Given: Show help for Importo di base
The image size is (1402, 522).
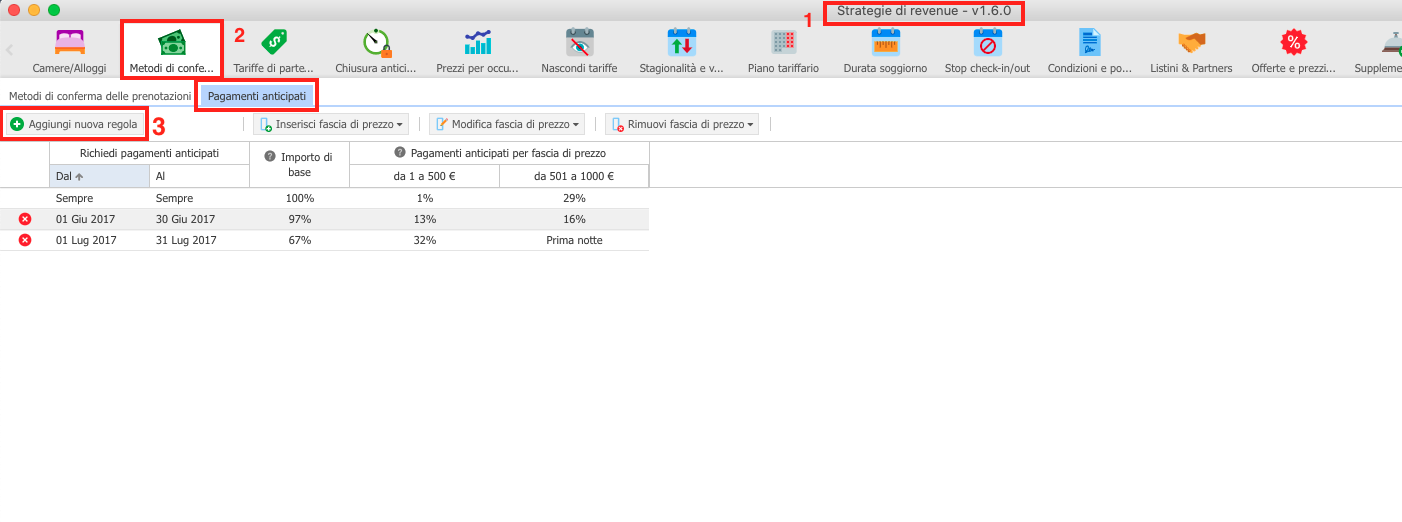Looking at the screenshot, I should [270, 156].
